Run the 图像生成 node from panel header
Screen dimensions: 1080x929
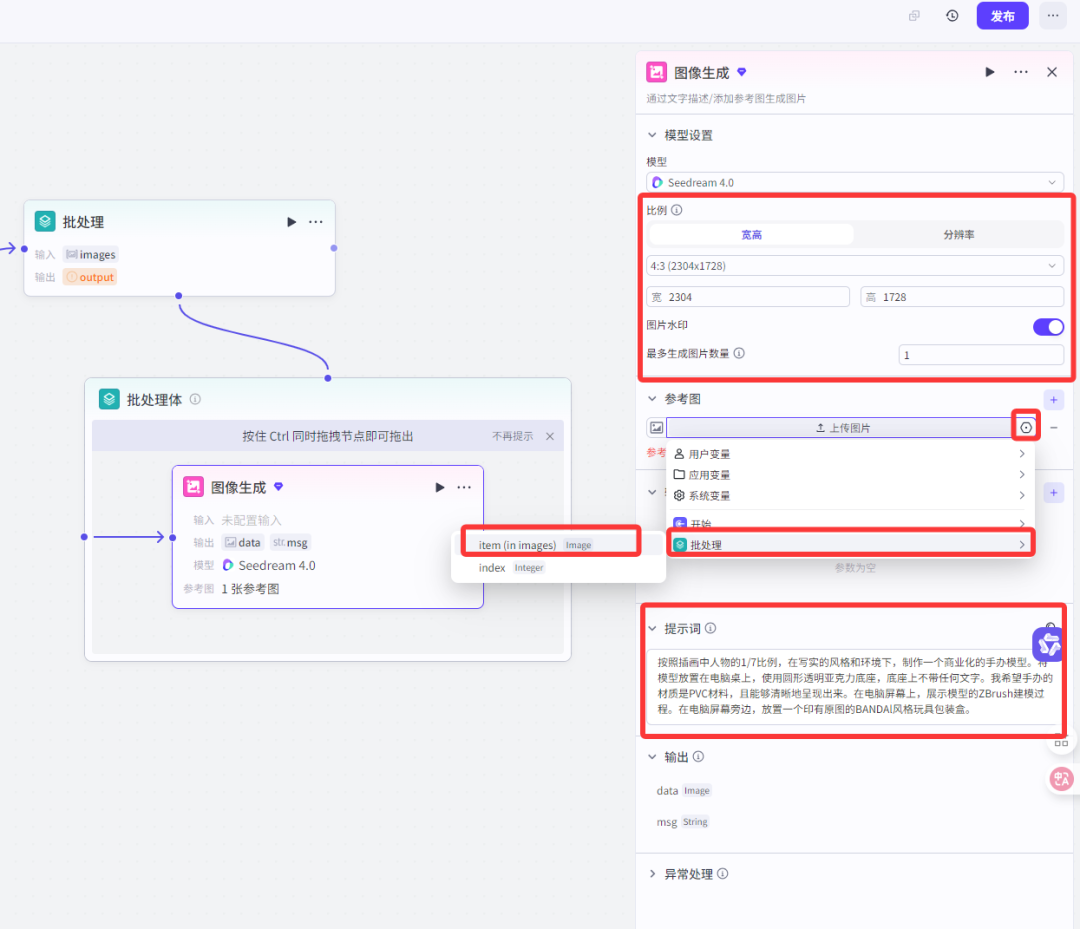click(x=990, y=72)
